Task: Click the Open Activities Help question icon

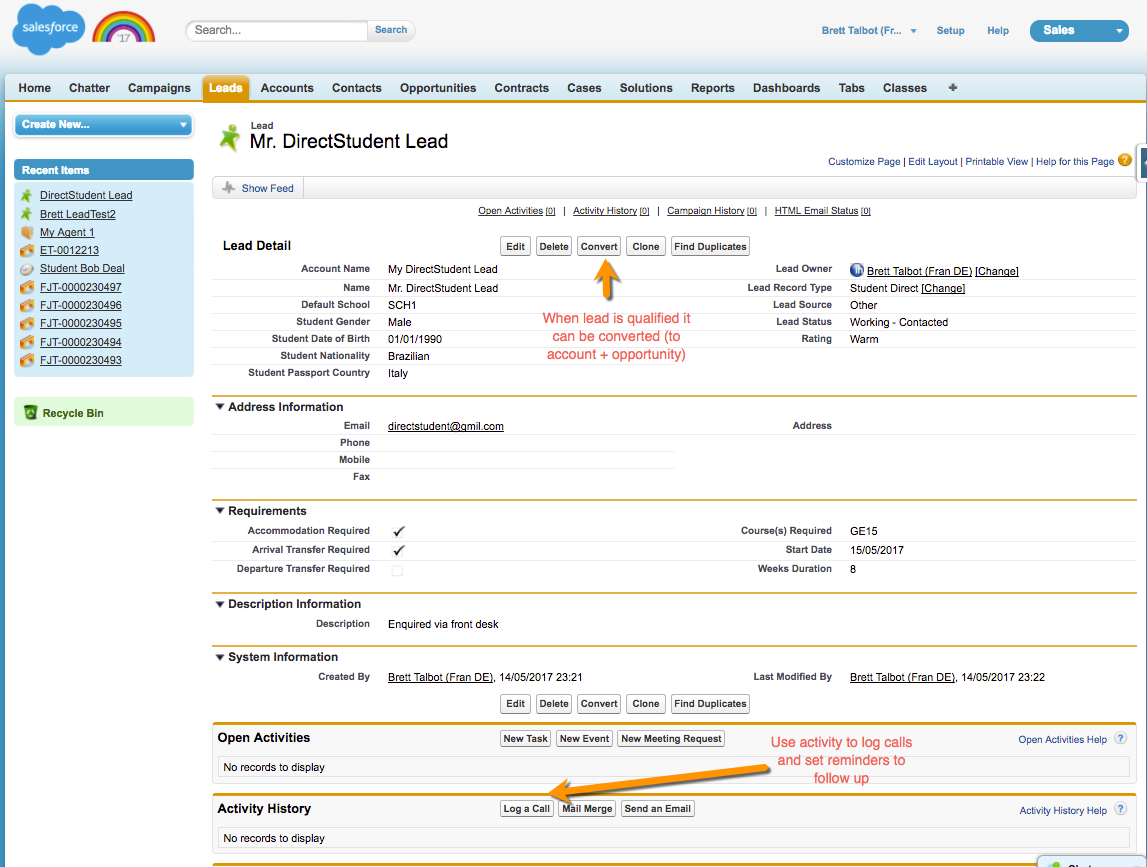Action: pyautogui.click(x=1120, y=739)
